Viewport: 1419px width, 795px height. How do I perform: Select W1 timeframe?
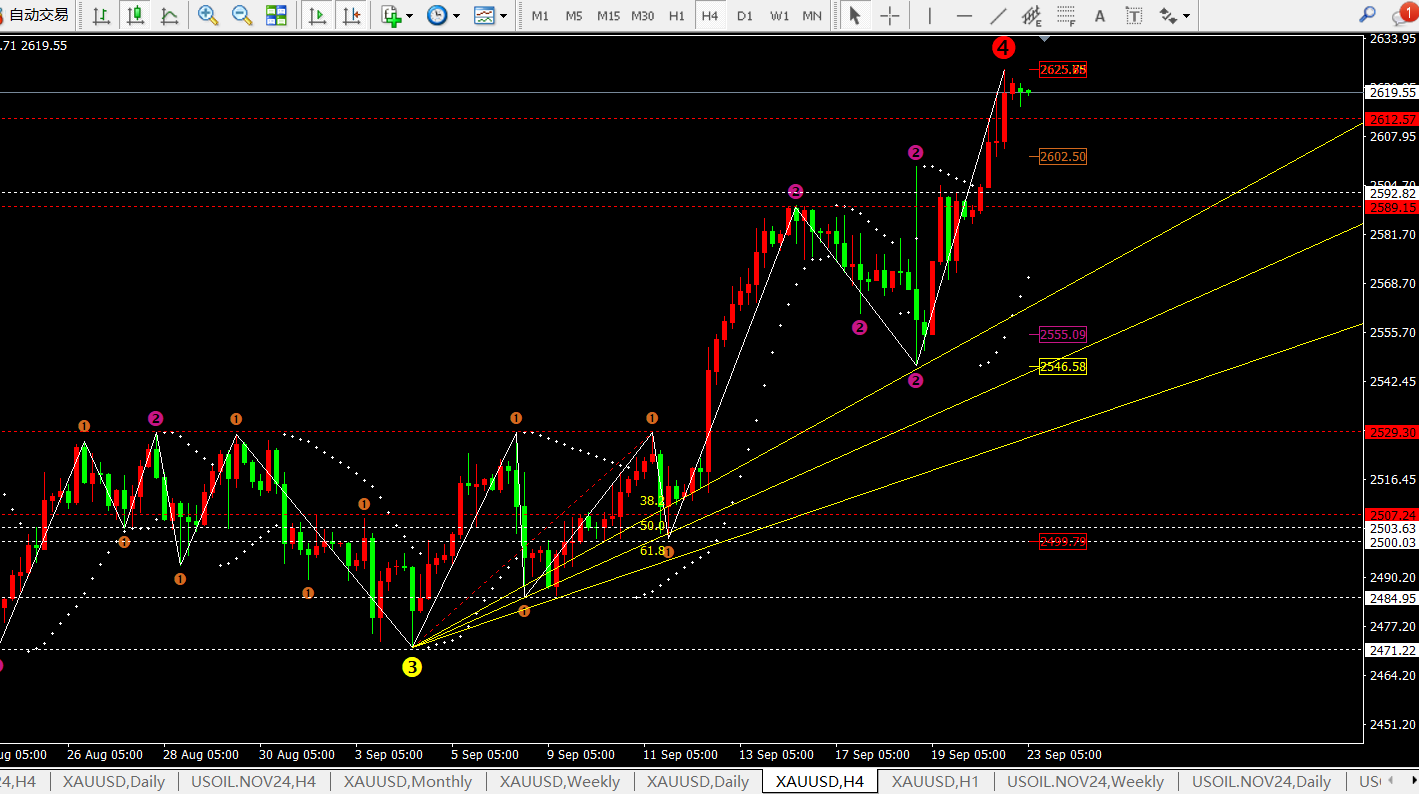click(x=780, y=16)
